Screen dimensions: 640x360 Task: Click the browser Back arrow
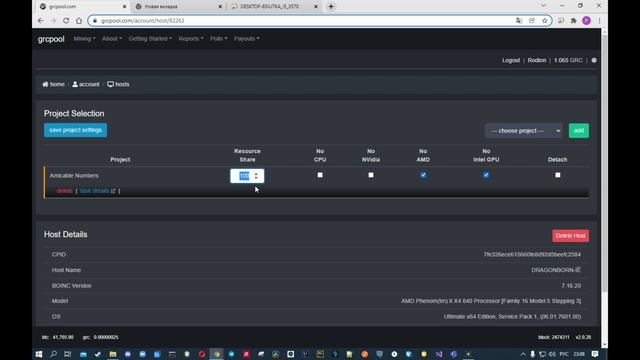[40, 20]
